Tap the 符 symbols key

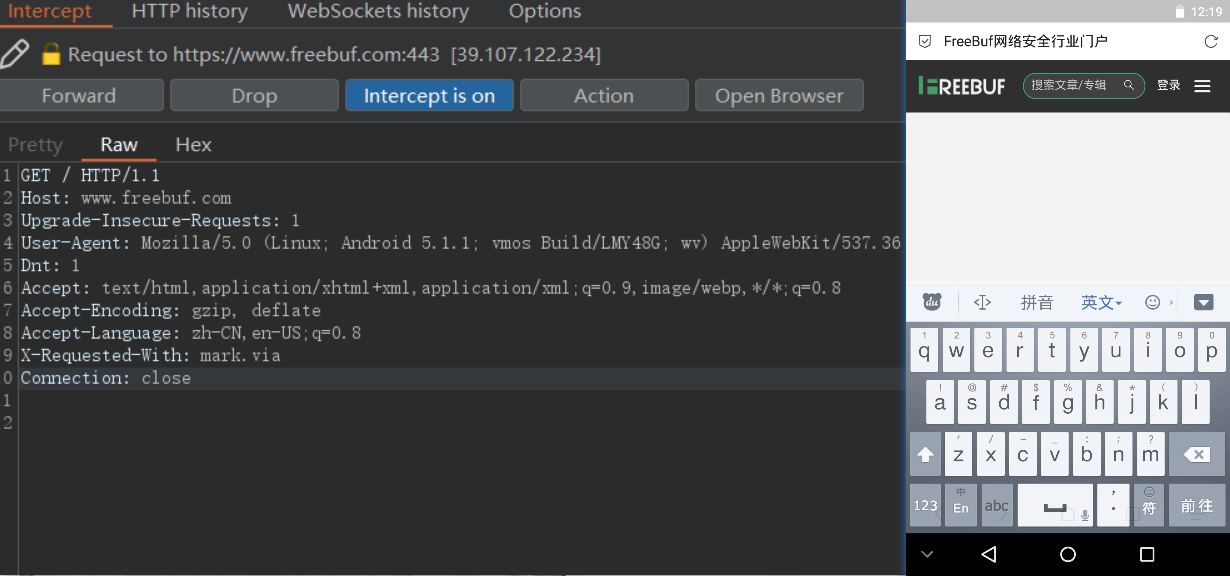coord(1149,506)
